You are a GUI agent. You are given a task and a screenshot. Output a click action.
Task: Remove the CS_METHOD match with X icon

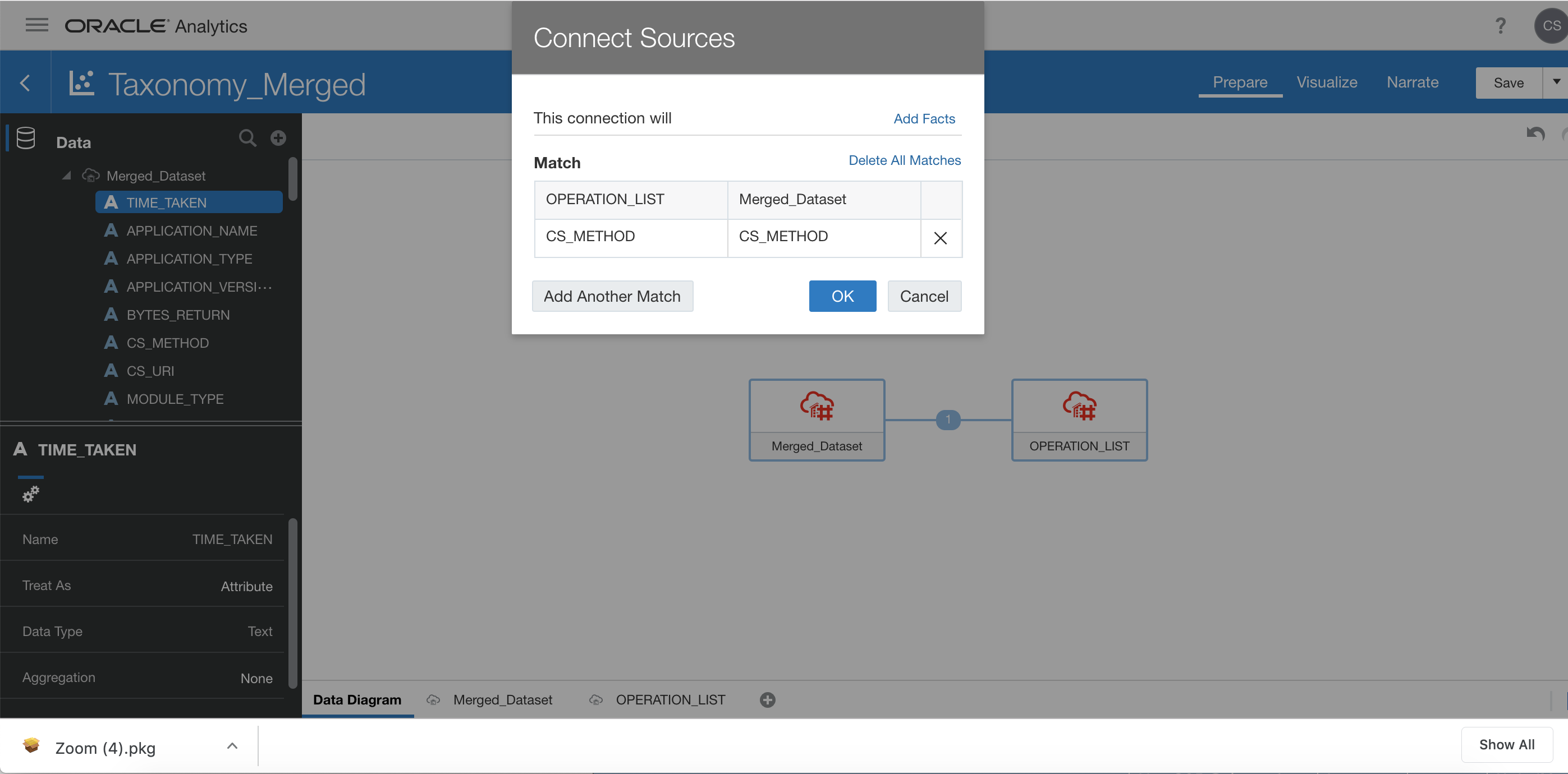[940, 238]
